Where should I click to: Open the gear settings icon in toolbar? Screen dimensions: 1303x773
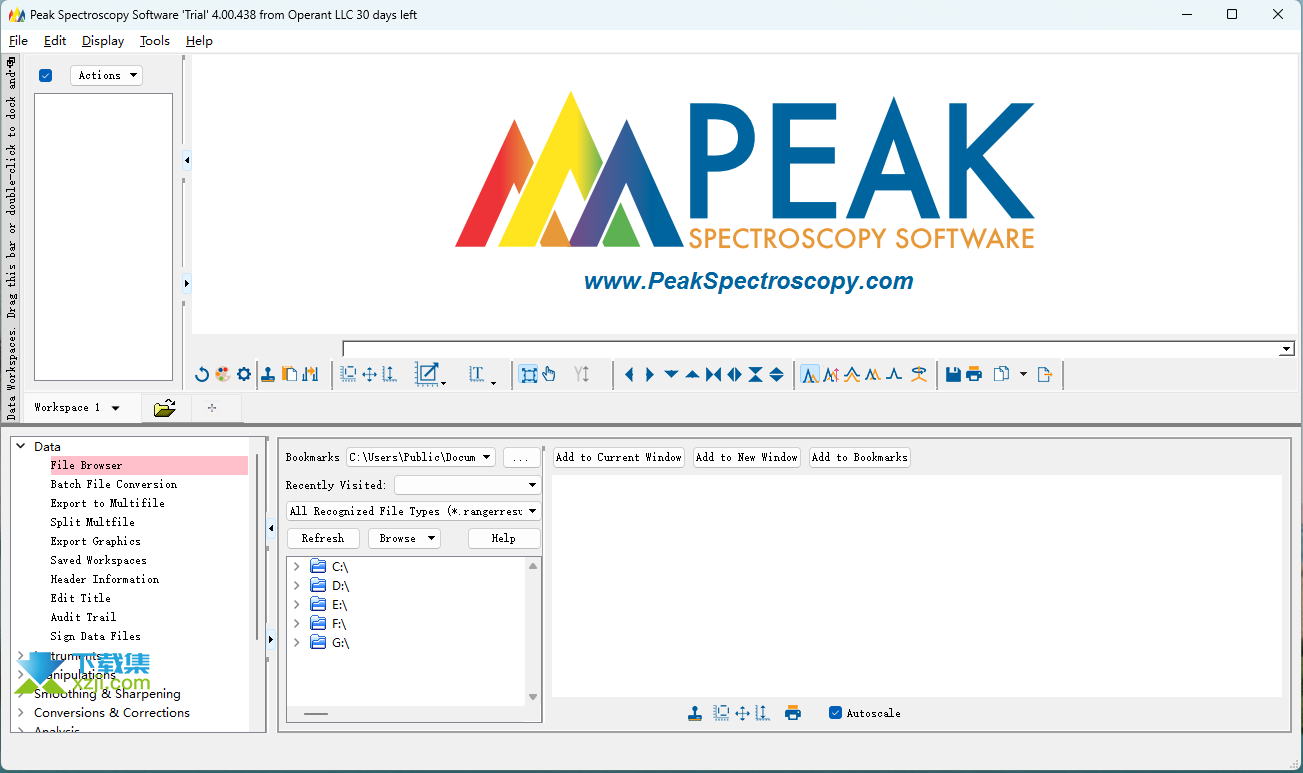(244, 374)
